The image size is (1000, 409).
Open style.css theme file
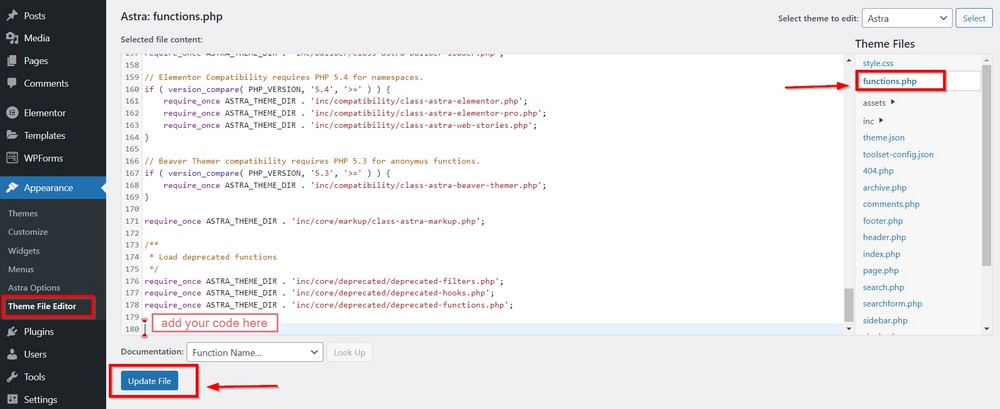pos(878,63)
